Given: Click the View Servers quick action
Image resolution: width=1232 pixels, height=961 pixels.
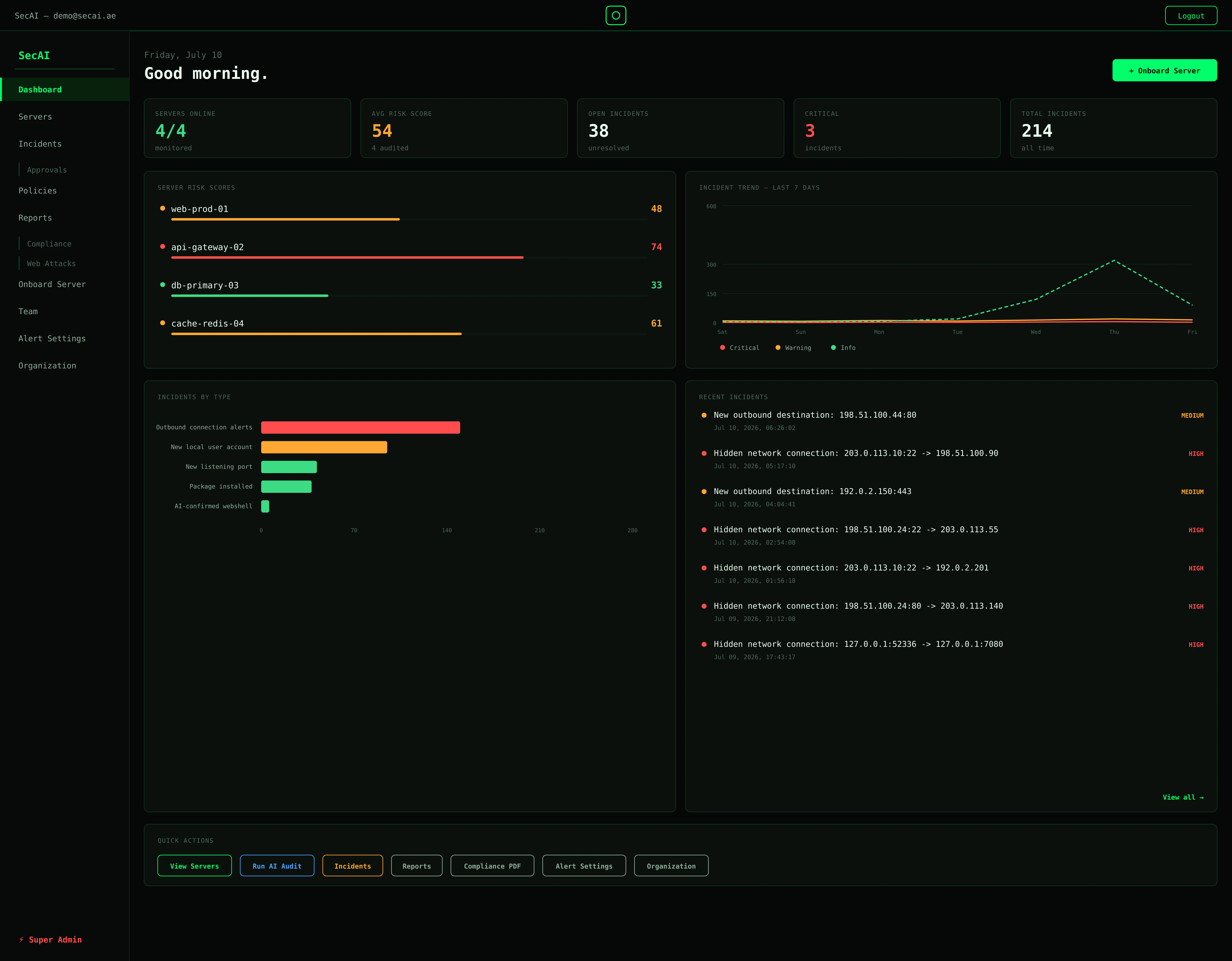Looking at the screenshot, I should pos(195,866).
